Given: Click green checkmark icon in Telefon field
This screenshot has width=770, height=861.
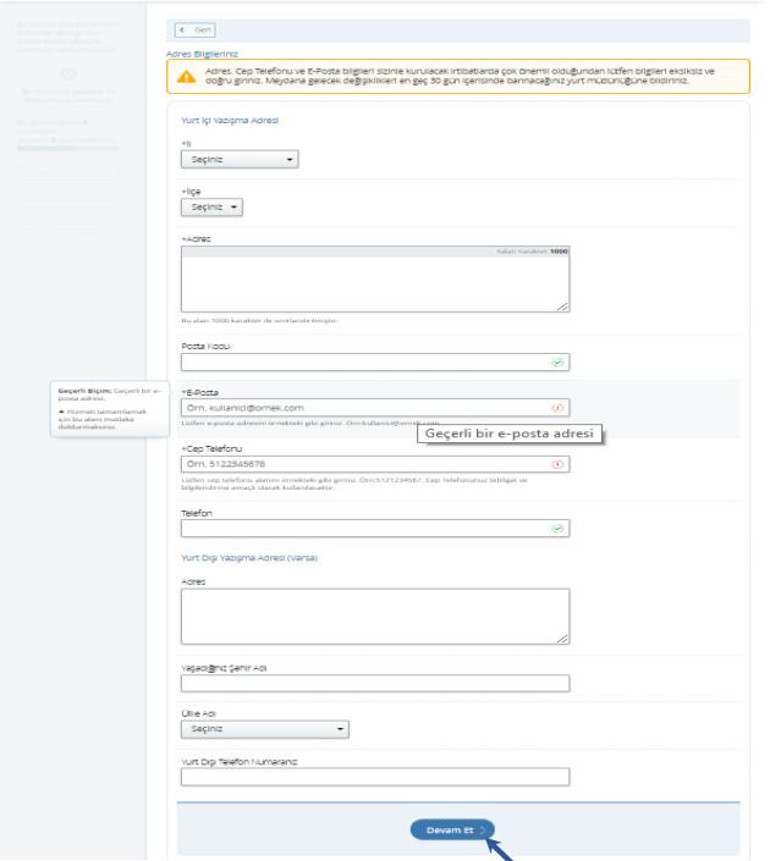Looking at the screenshot, I should [x=558, y=528].
